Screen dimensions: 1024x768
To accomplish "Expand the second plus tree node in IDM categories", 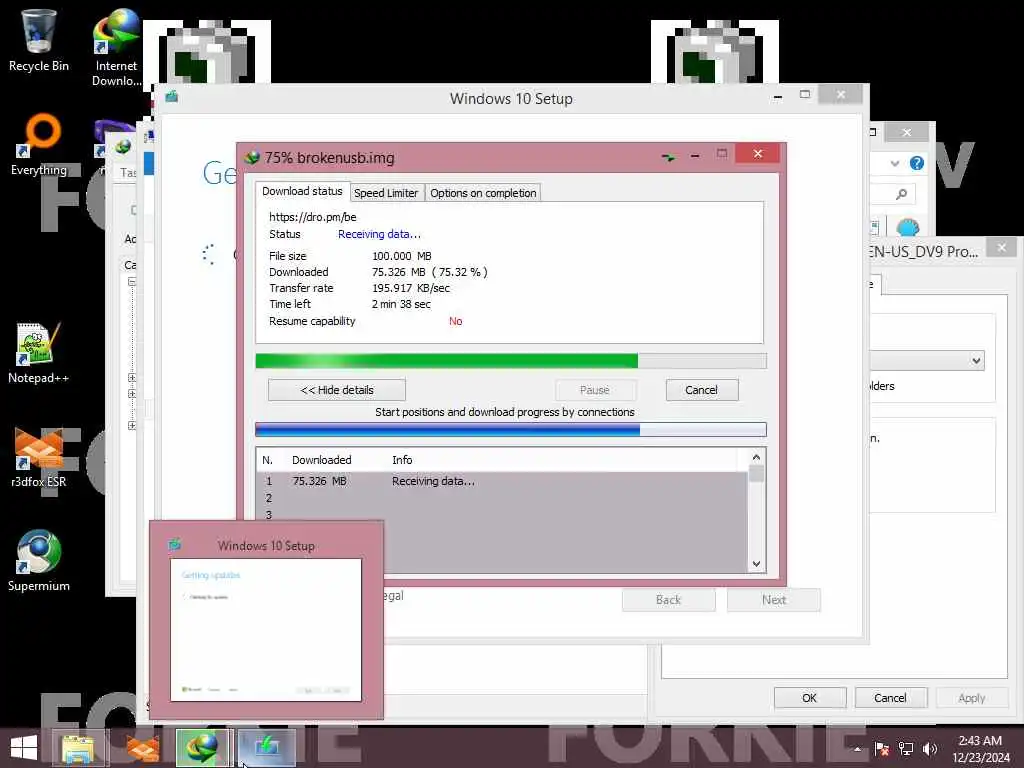I will coord(132,394).
